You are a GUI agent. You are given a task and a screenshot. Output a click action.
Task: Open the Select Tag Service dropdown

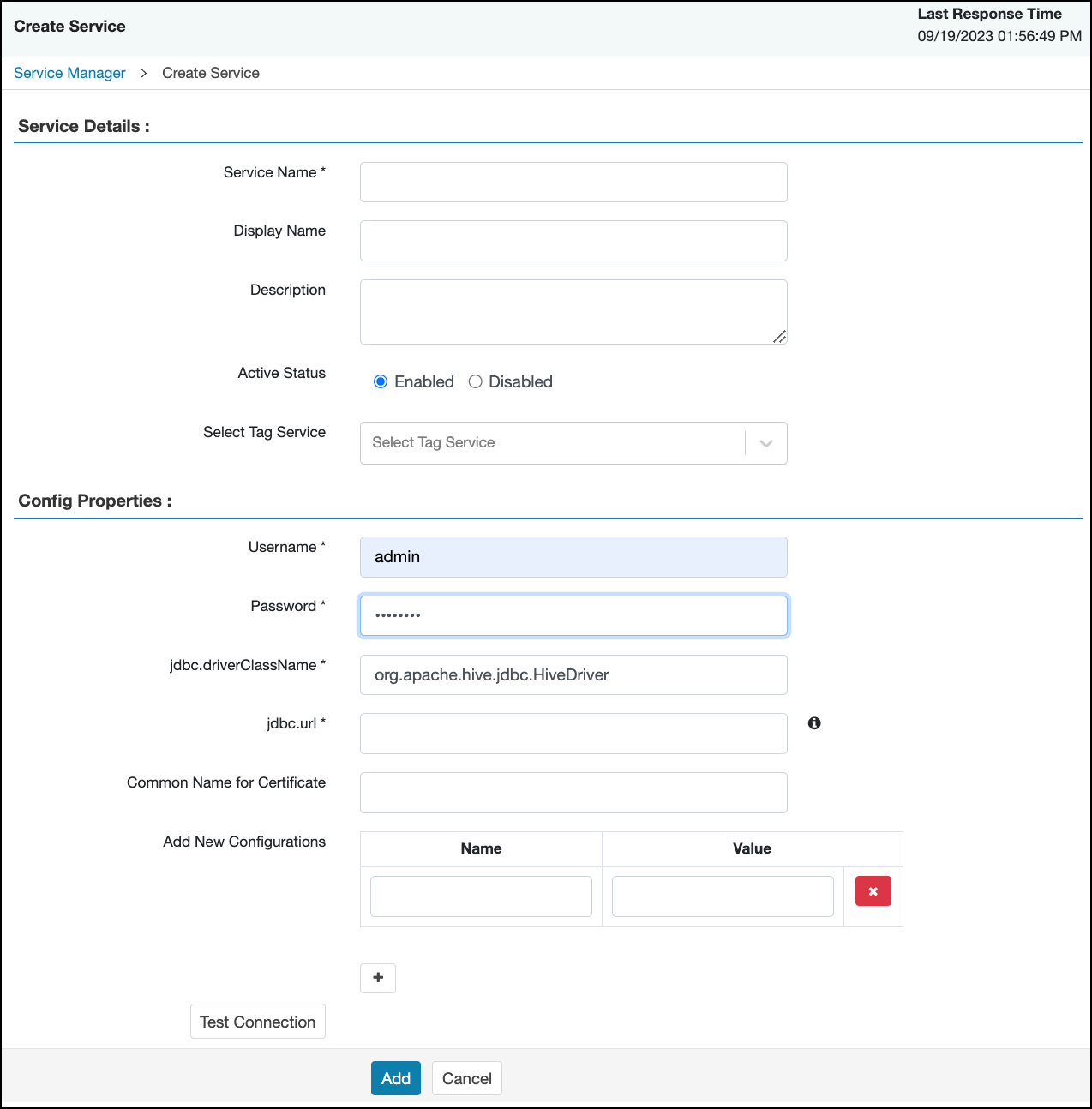[x=552, y=443]
